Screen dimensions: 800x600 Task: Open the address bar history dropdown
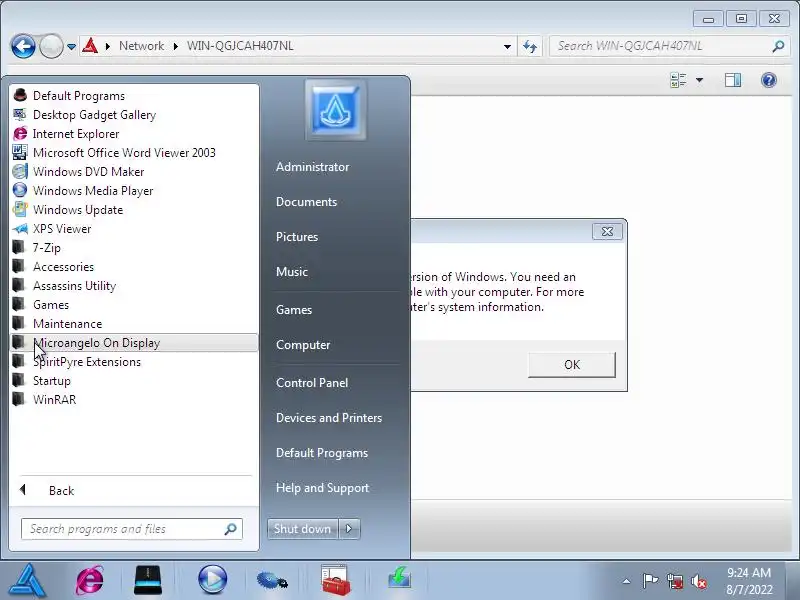pos(507,46)
